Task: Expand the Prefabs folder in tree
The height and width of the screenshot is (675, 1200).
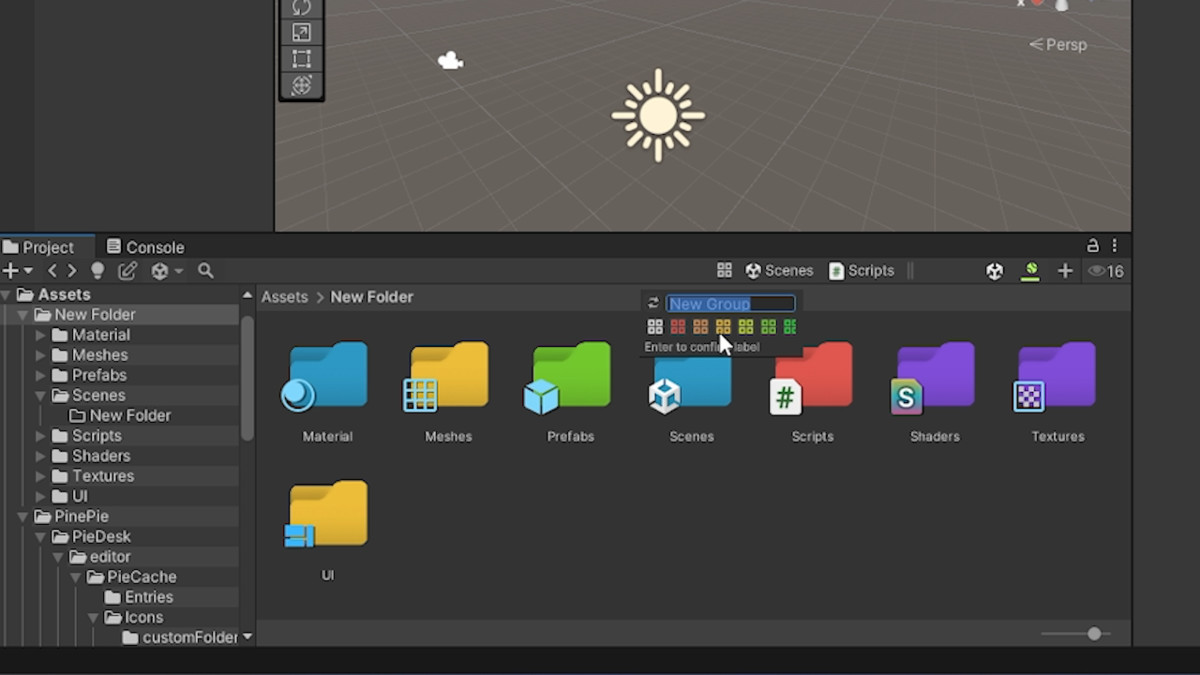Action: [x=41, y=375]
